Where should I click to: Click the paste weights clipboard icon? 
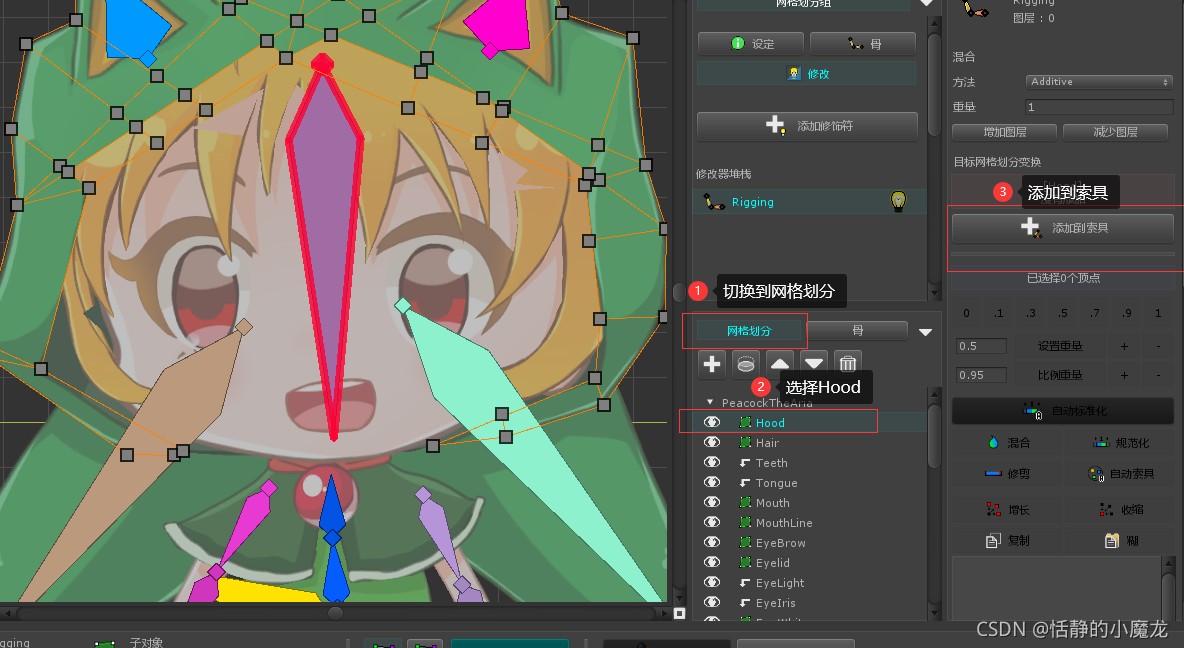[1112, 540]
